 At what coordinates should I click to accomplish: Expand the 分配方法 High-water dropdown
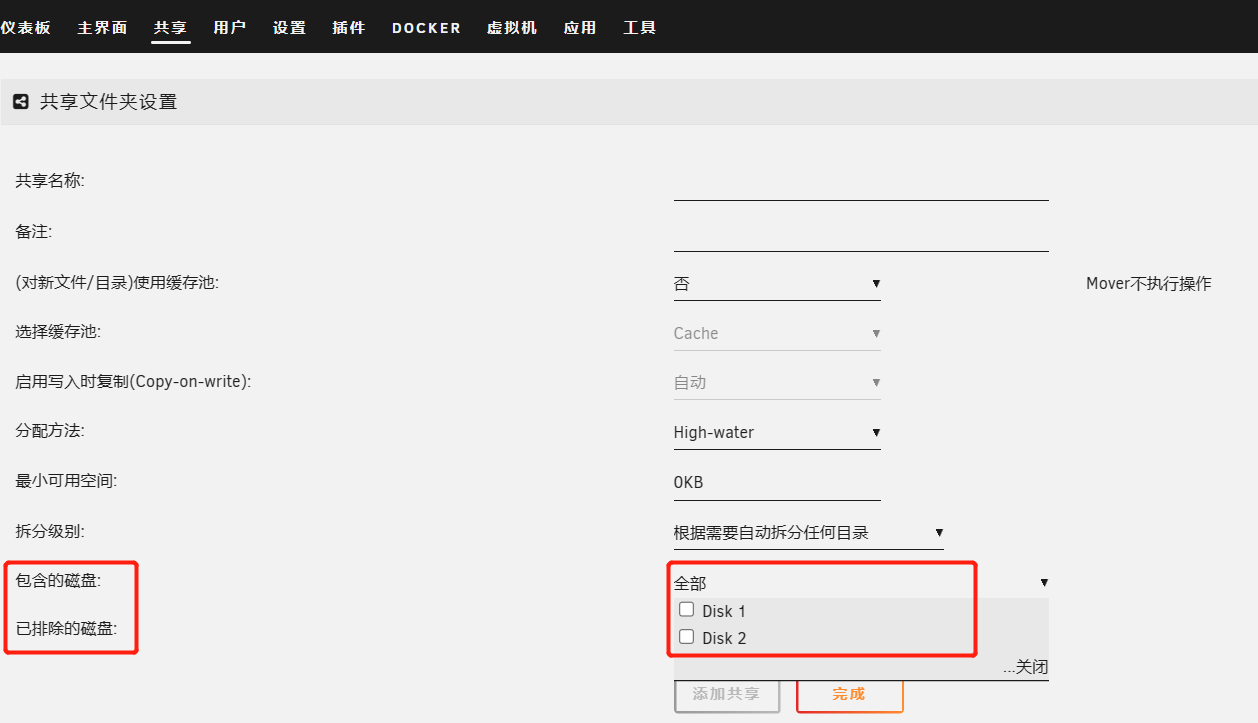pyautogui.click(x=776, y=433)
